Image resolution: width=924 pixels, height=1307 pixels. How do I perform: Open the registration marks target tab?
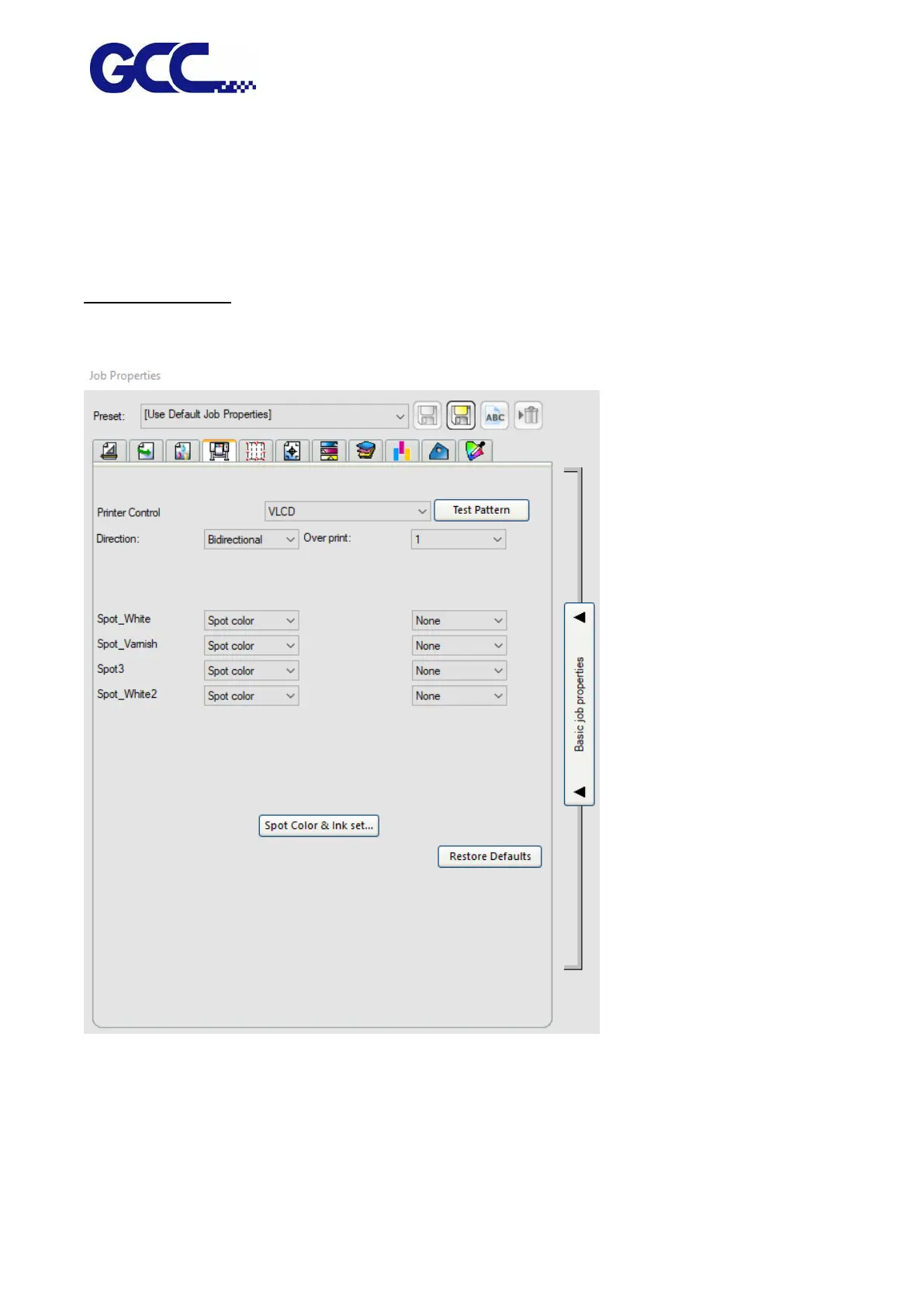pyautogui.click(x=292, y=451)
